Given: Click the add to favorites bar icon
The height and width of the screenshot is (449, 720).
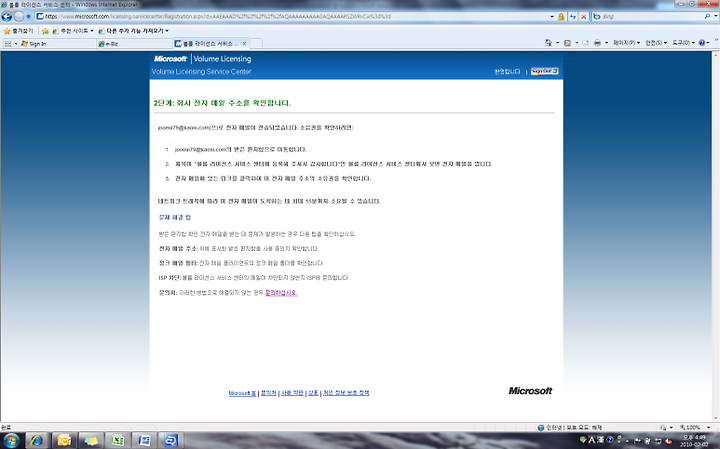Looking at the screenshot, I should click(45, 31).
